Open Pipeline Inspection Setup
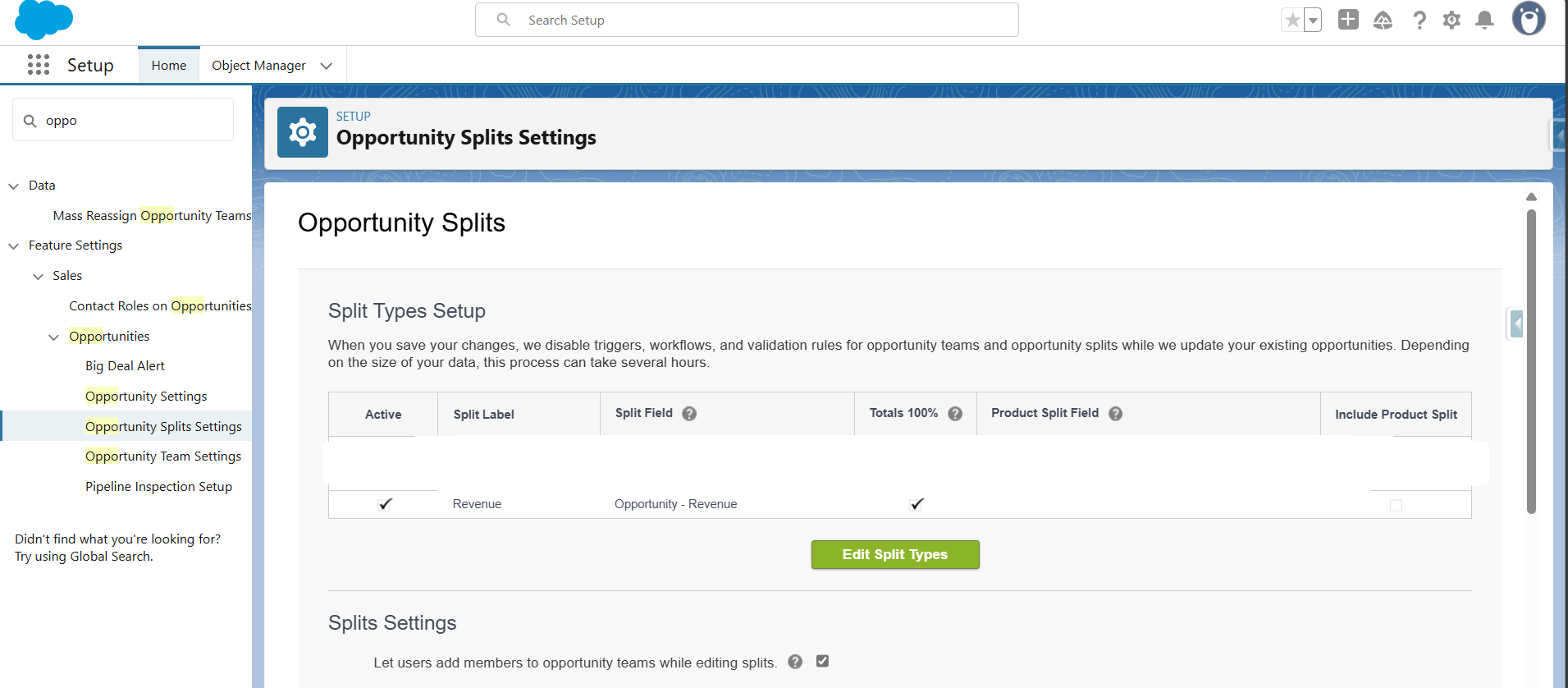Image resolution: width=1568 pixels, height=688 pixels. [x=158, y=487]
